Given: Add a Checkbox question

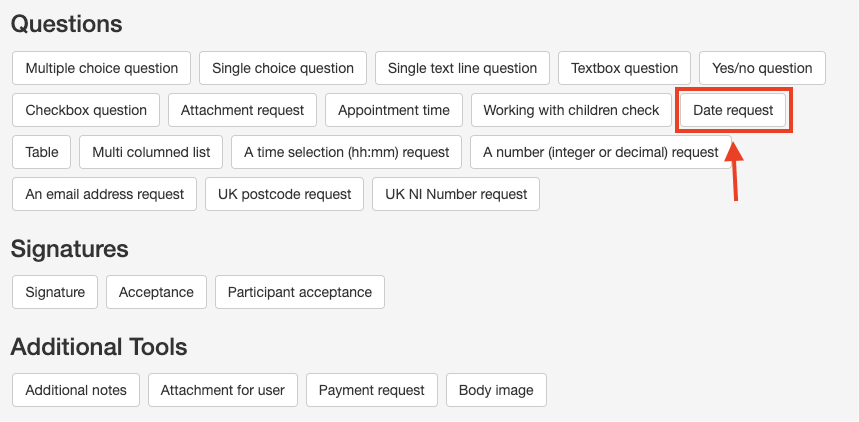Looking at the screenshot, I should (86, 110).
